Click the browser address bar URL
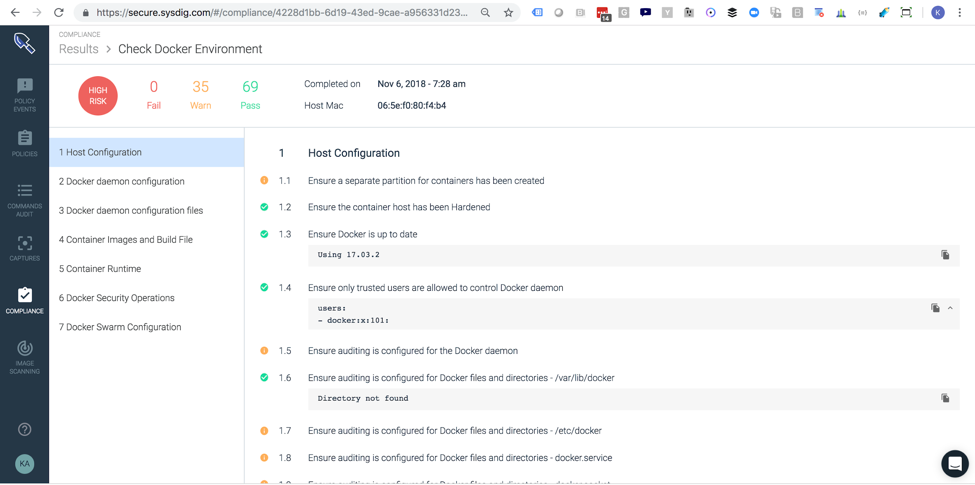This screenshot has height=485, width=975. 282,12
